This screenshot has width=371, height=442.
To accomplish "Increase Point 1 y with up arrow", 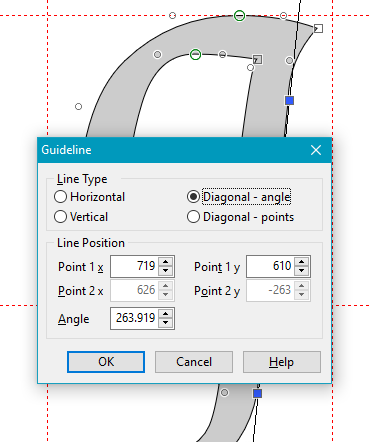I will coord(302,262).
